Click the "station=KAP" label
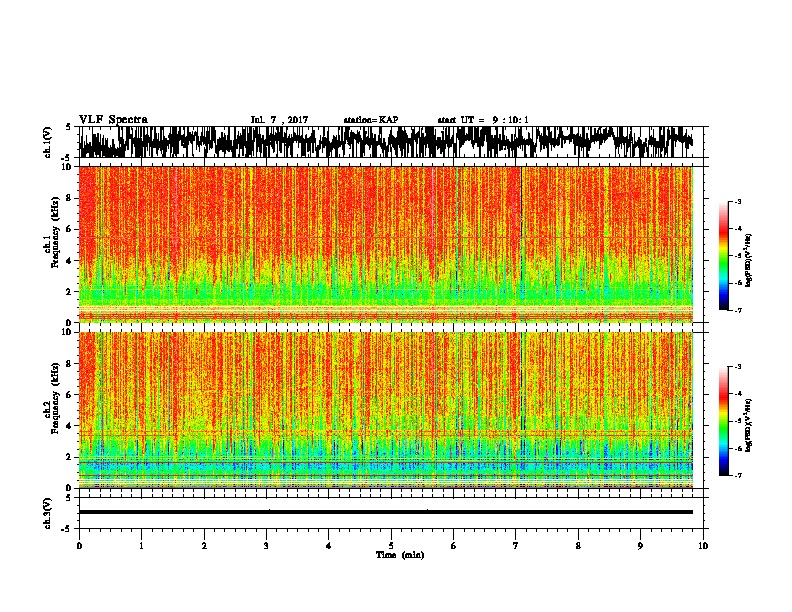This screenshot has width=792, height=612. point(371,120)
